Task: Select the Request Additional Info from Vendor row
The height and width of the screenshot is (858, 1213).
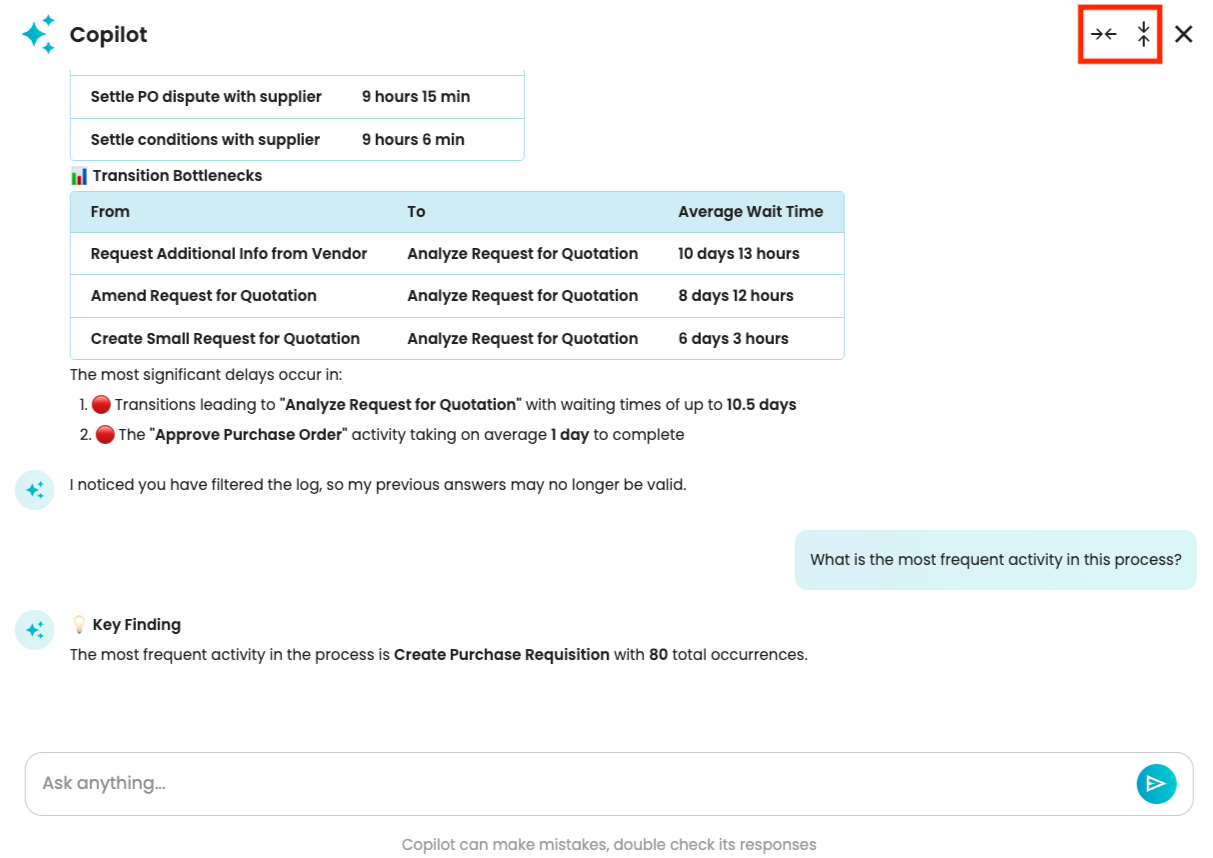Action: click(229, 254)
